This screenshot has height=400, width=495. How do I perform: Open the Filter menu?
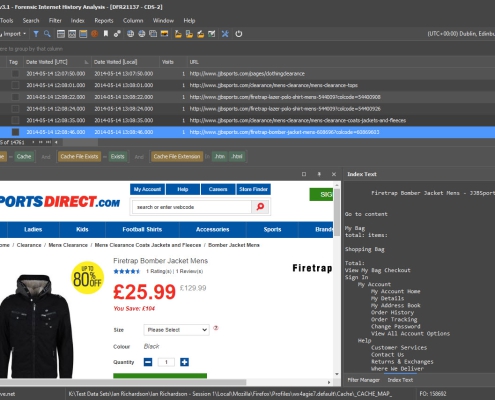tap(55, 21)
